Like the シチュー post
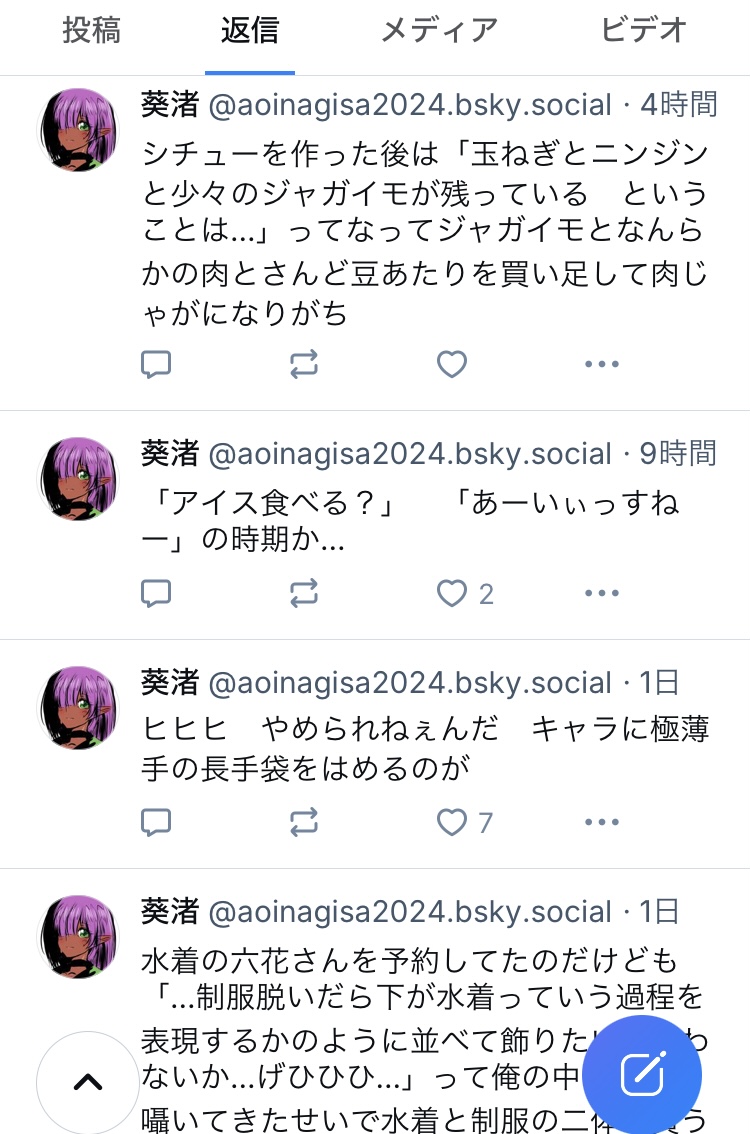This screenshot has height=1134, width=750. click(x=452, y=364)
